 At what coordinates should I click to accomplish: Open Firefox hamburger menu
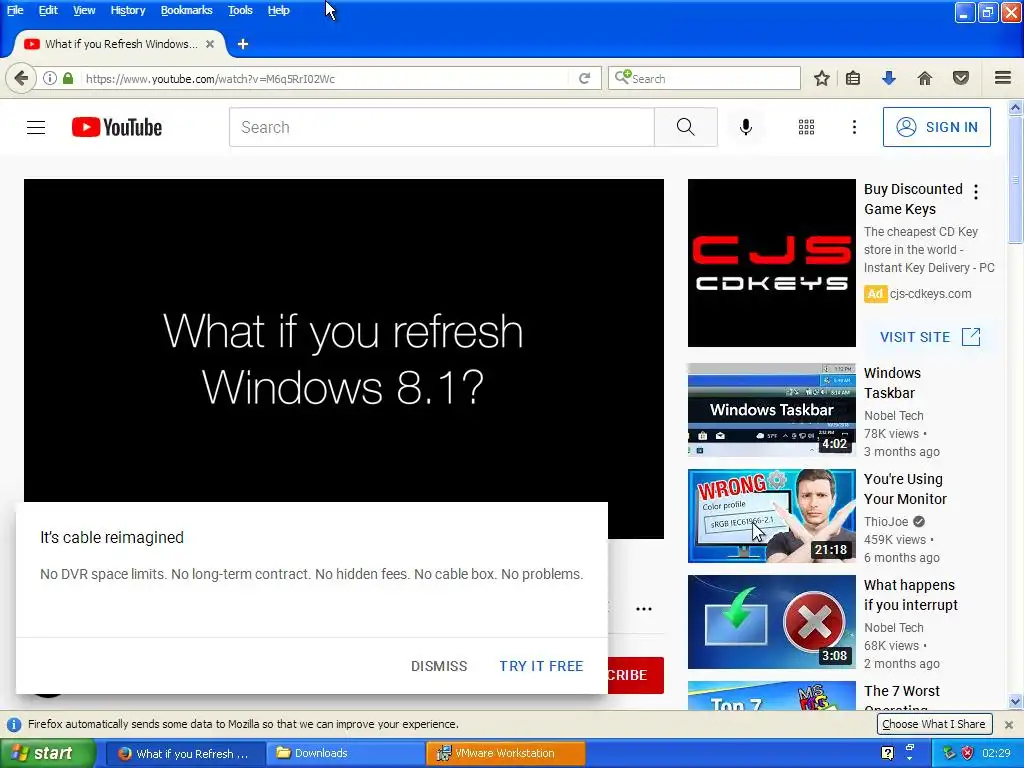(1003, 78)
